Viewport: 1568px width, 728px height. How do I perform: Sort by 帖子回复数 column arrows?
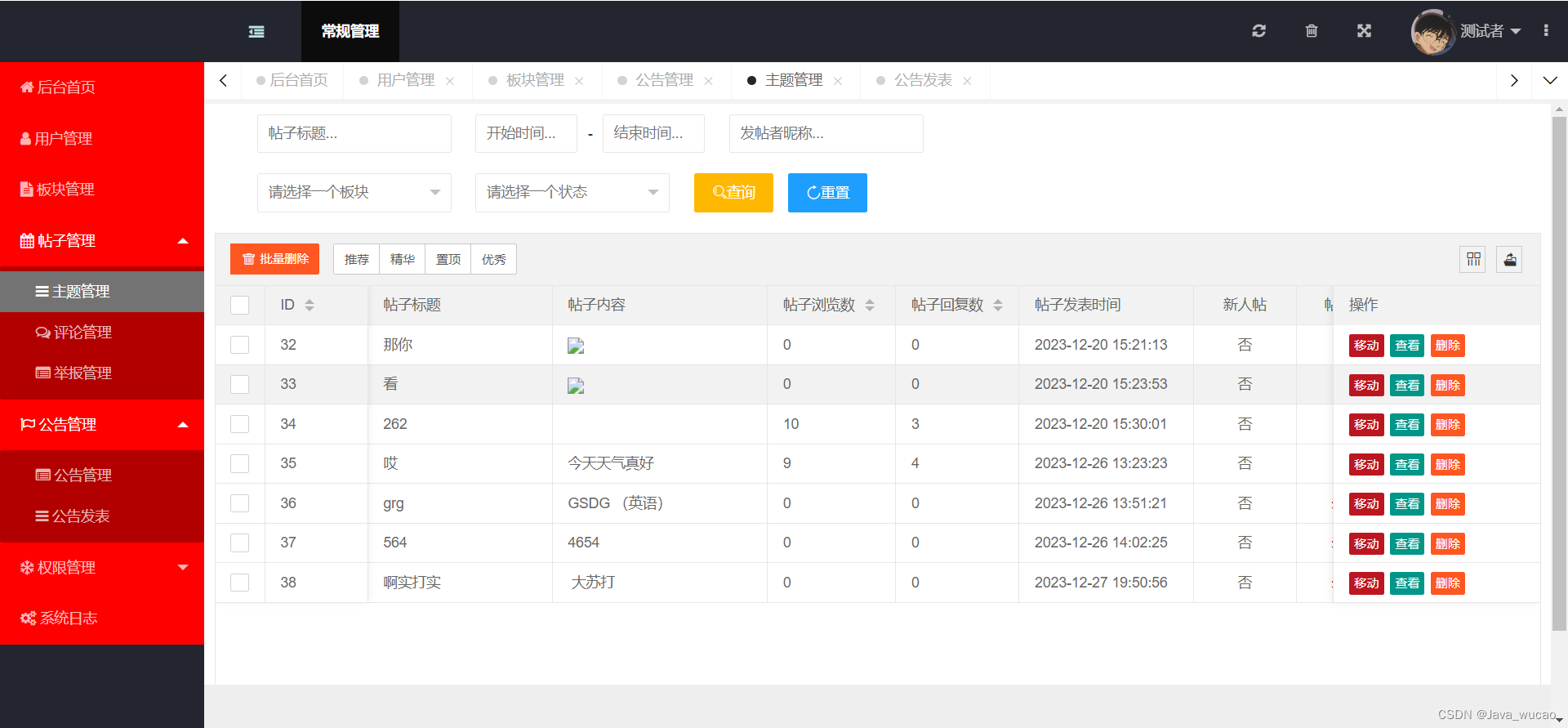[x=998, y=305]
